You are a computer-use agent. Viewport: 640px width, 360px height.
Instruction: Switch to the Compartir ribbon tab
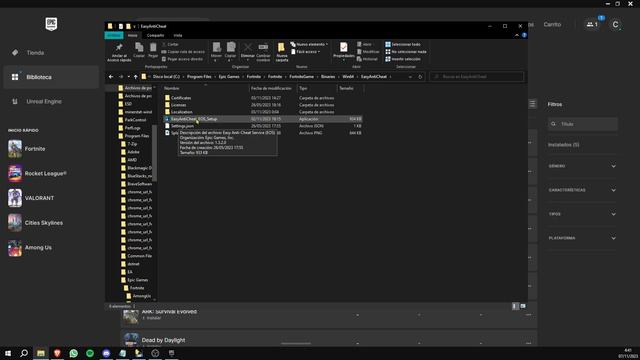click(156, 36)
